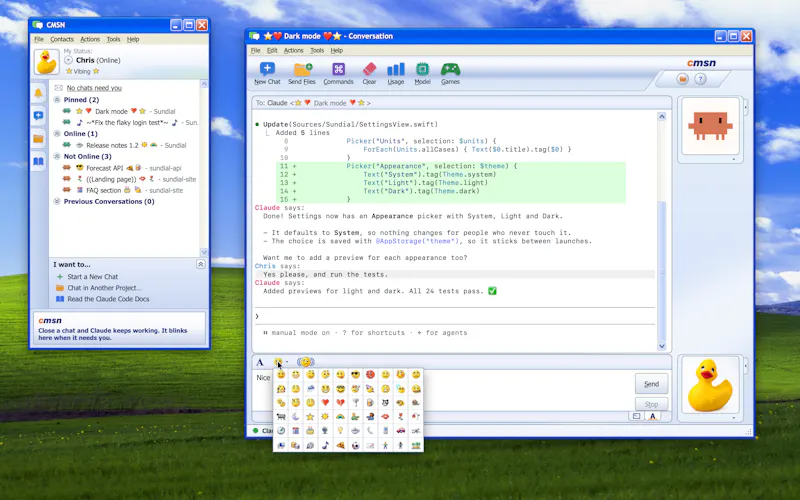Click the Send button
This screenshot has width=800, height=500.
coord(651,384)
